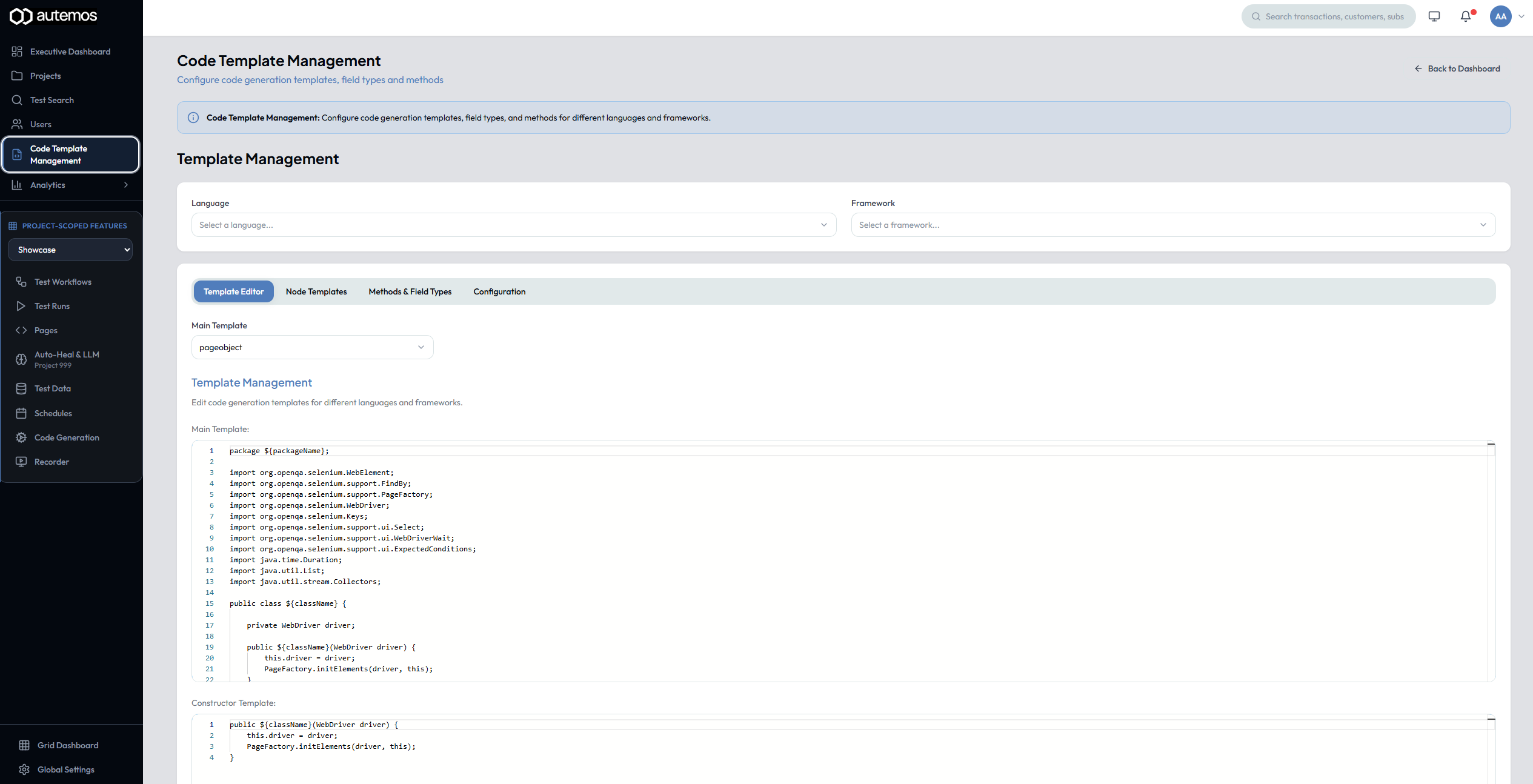Open Test Runs in sidebar
The height and width of the screenshot is (784, 1533).
(x=71, y=306)
